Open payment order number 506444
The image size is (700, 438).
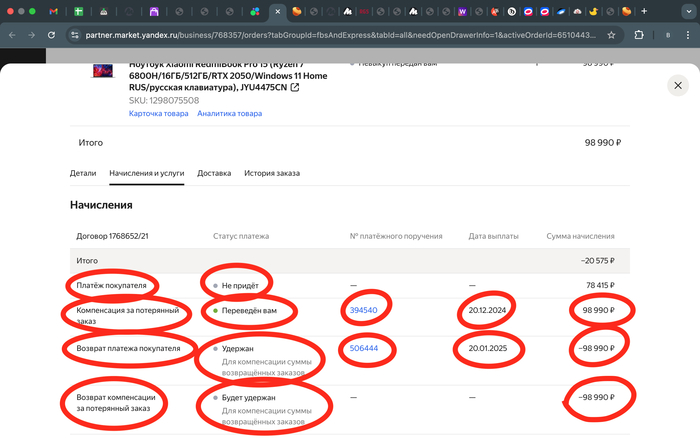[x=363, y=349]
